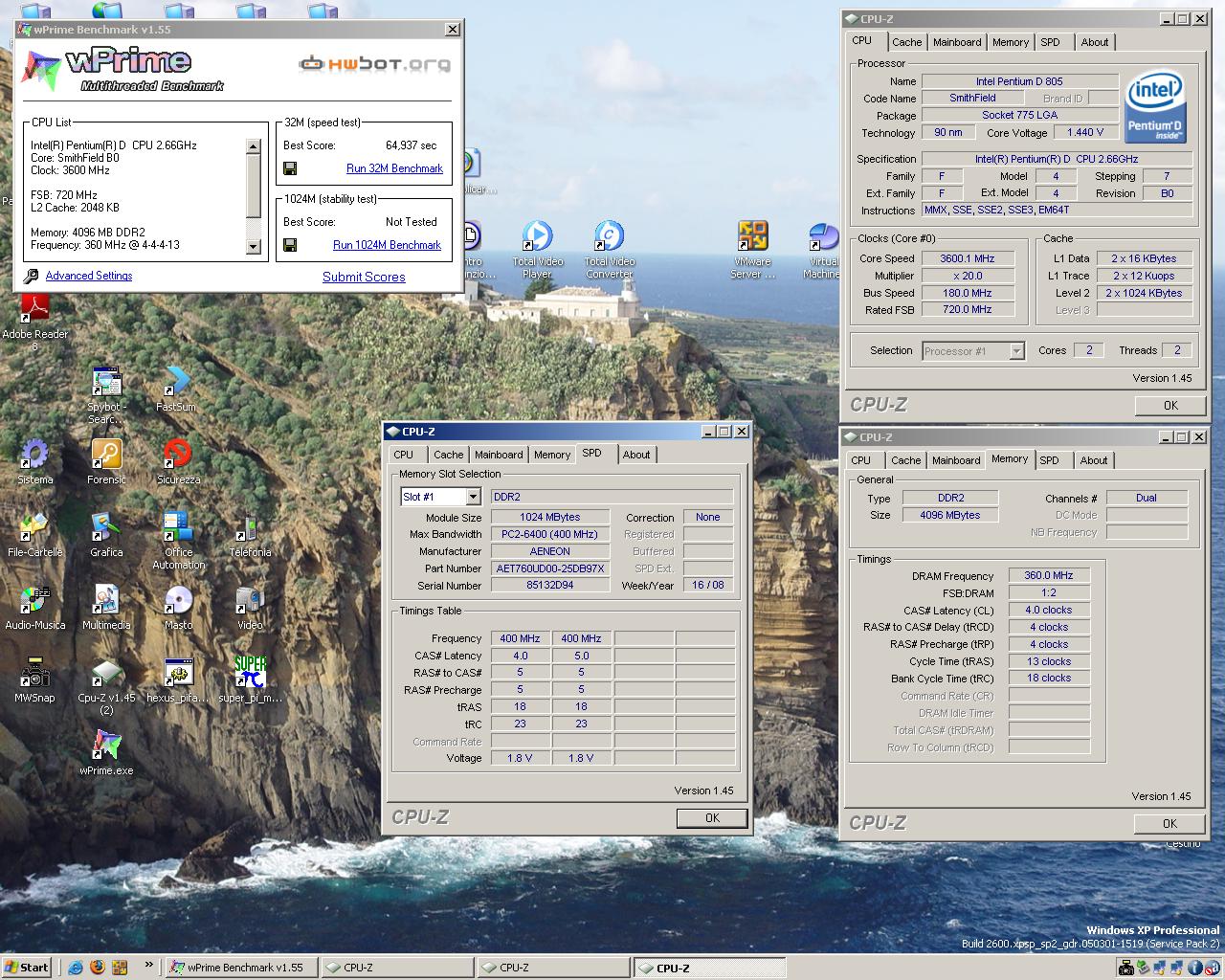This screenshot has height=980, width=1225.
Task: Open the Processor #1 selection dropdown
Action: click(x=1017, y=351)
